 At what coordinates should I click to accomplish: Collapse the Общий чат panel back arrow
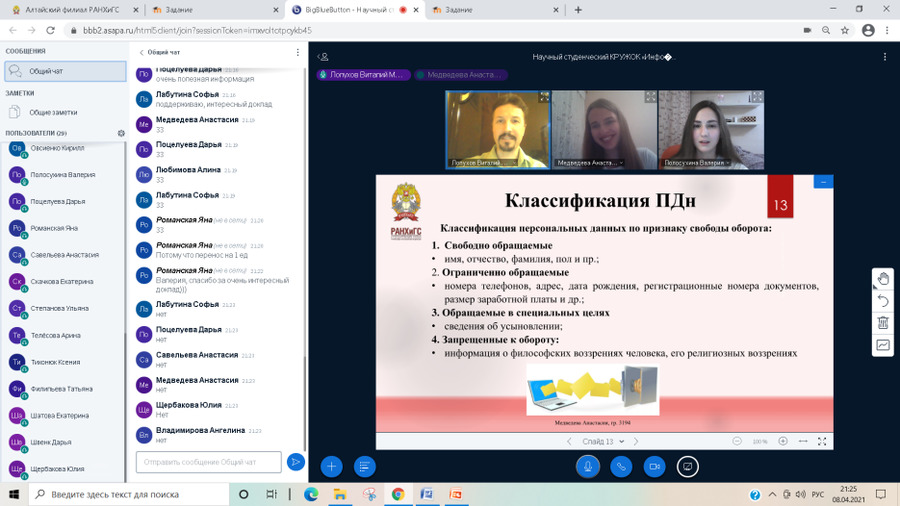pos(142,52)
